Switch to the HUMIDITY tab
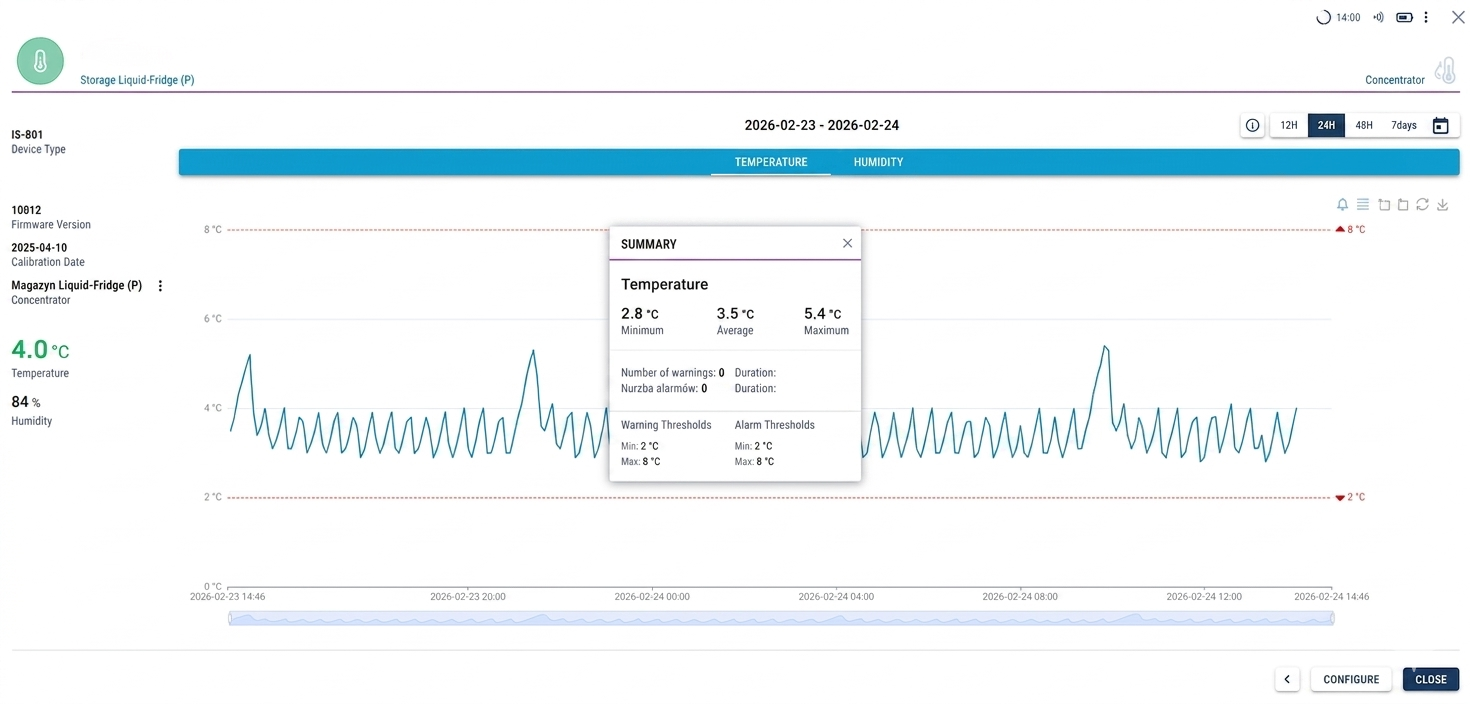Image resolution: width=1470 pixels, height=704 pixels. (878, 162)
